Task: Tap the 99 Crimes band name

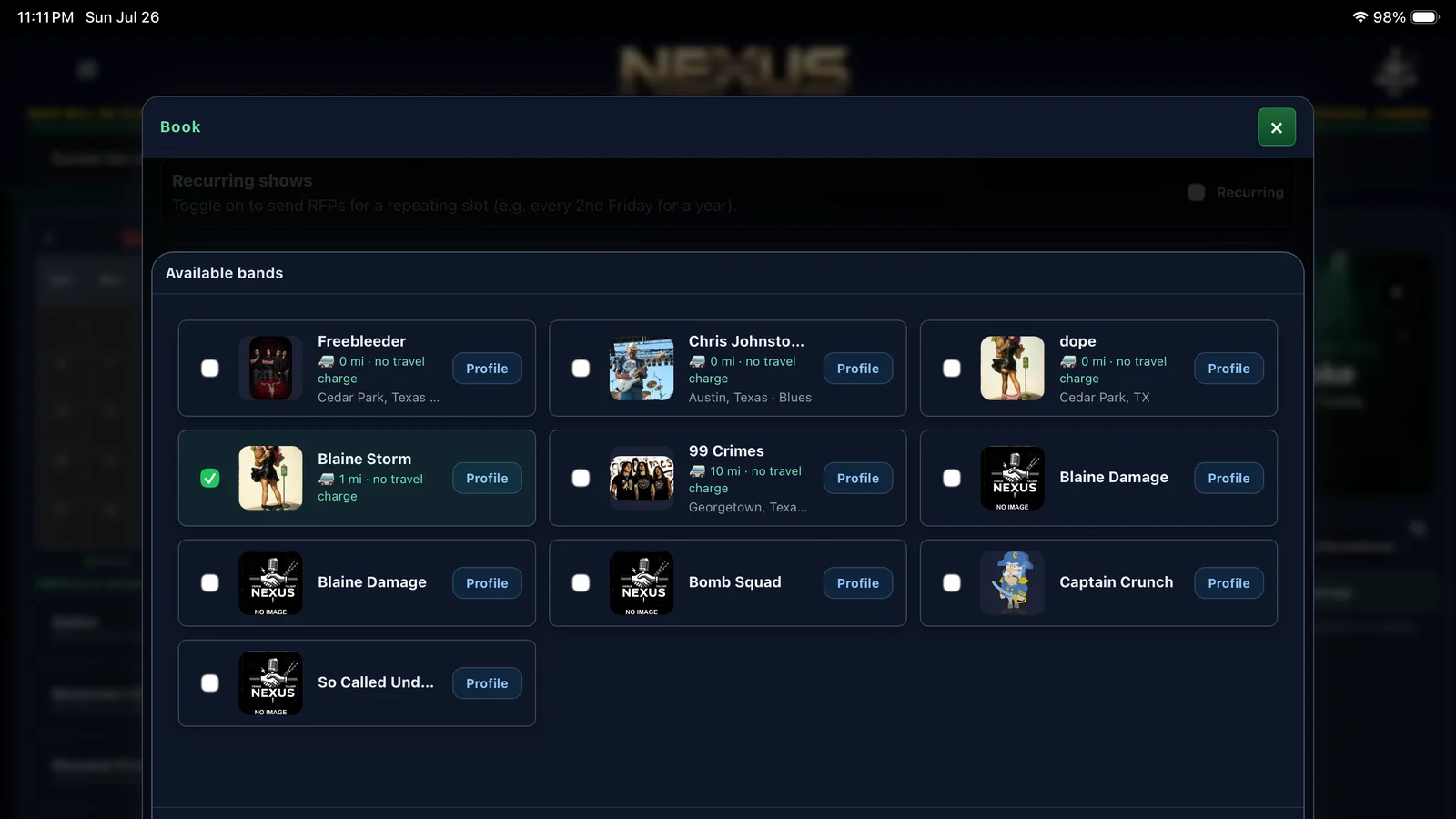Action: point(726,451)
